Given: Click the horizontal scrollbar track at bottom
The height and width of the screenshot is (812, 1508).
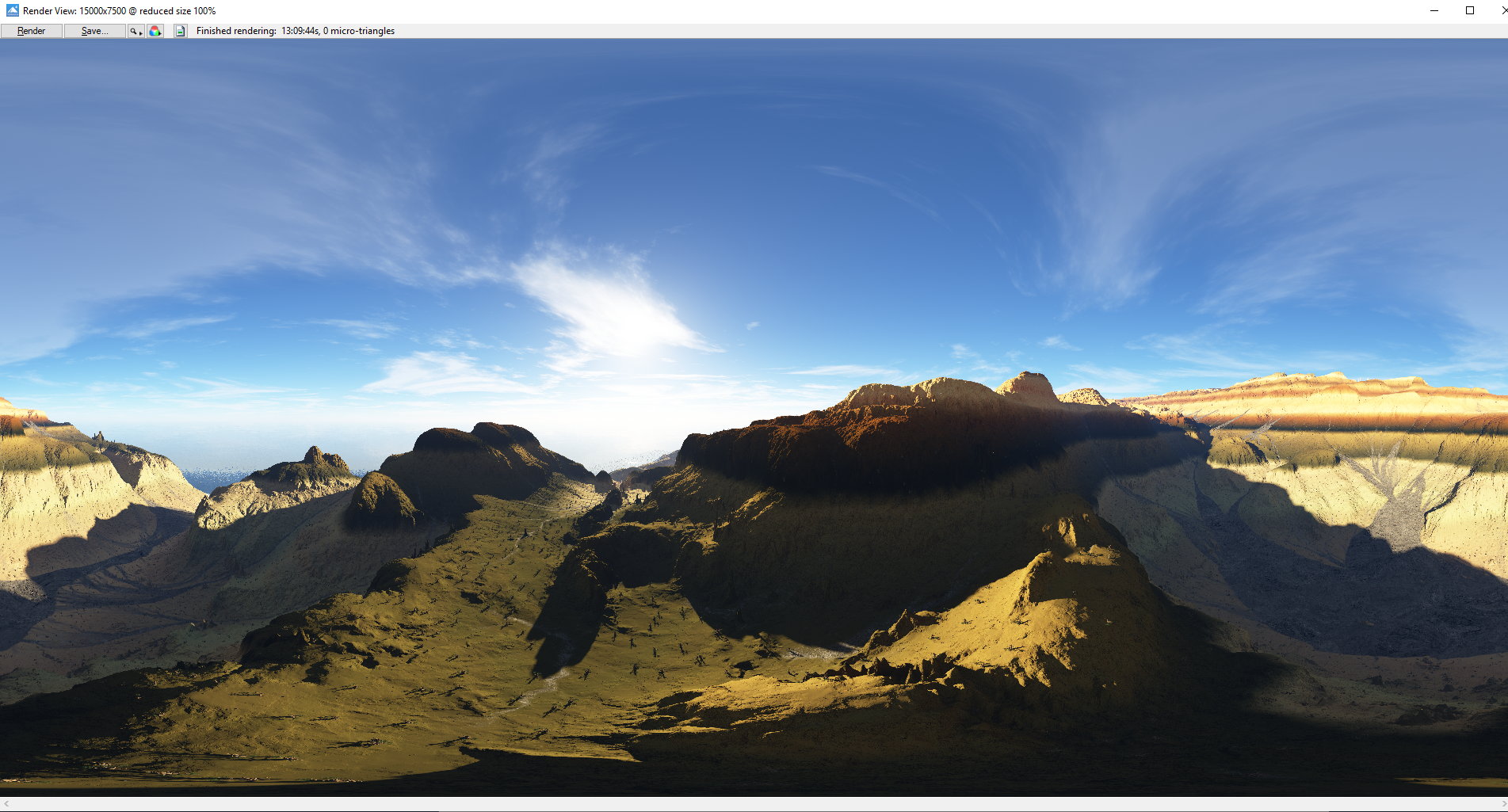Looking at the screenshot, I should 753,804.
